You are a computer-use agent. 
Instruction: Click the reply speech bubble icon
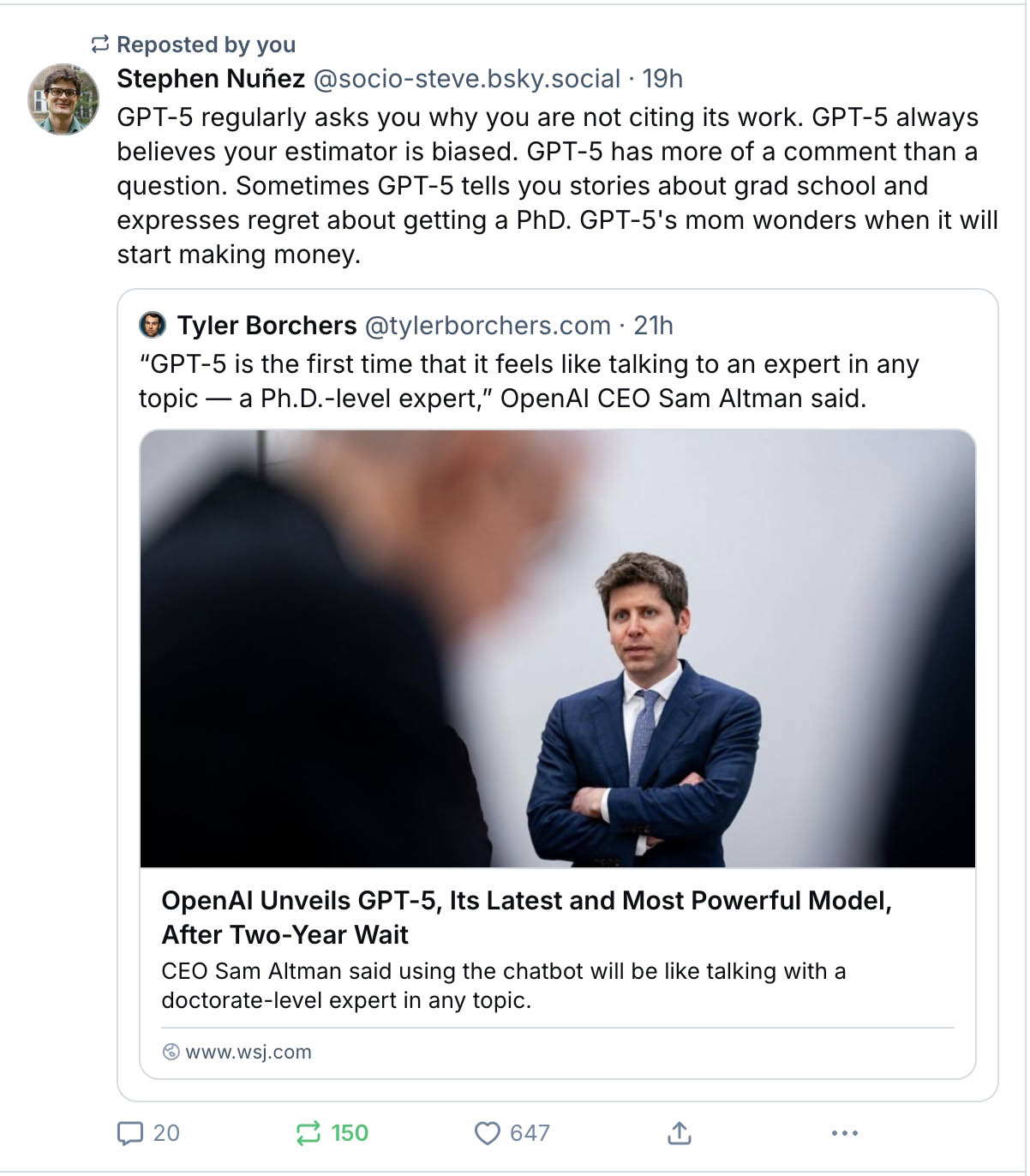click(x=130, y=1133)
